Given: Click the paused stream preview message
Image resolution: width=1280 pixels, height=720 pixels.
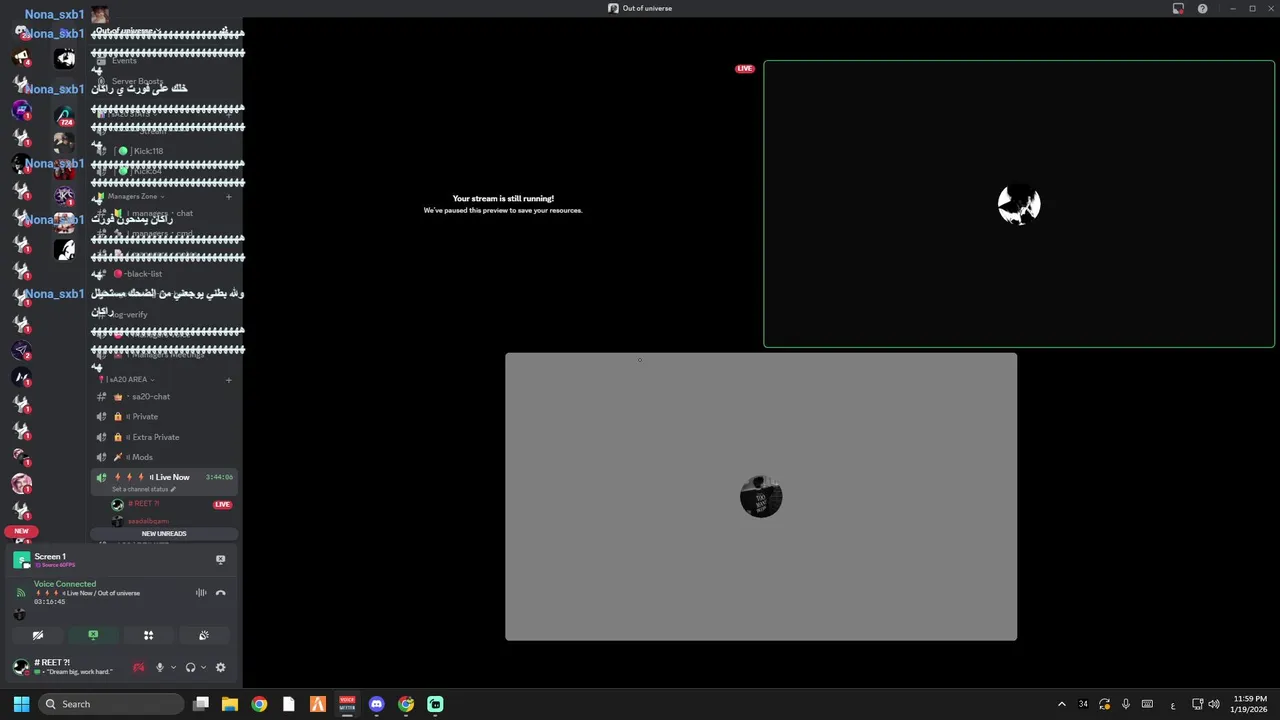Looking at the screenshot, I should (503, 204).
